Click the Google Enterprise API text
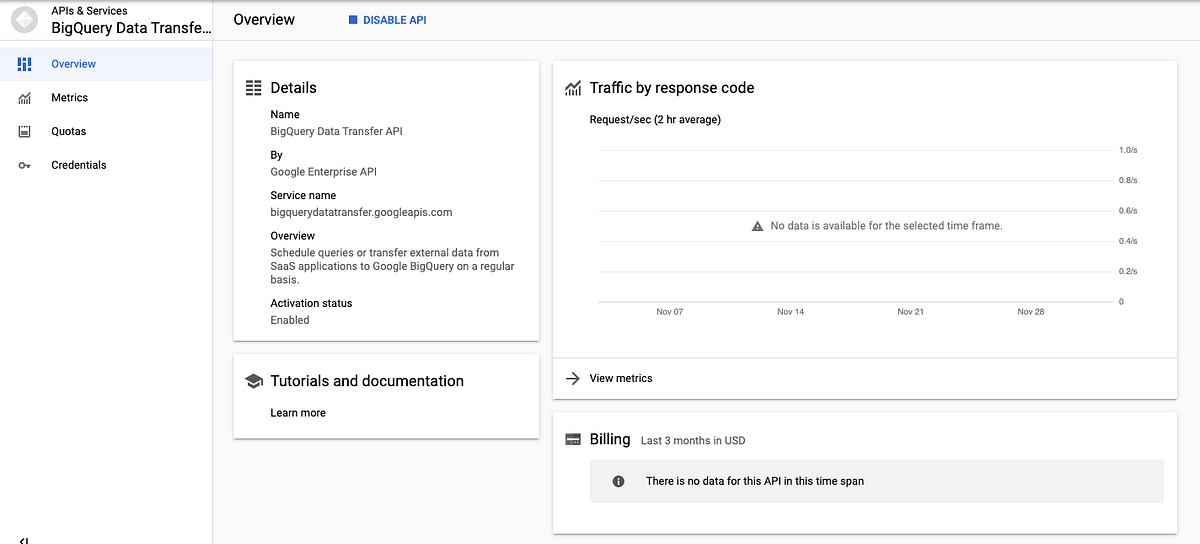 [323, 172]
